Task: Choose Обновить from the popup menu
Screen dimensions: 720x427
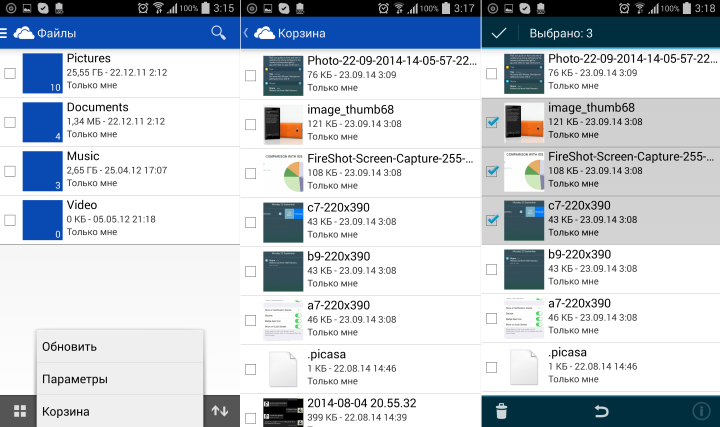Action: 120,347
